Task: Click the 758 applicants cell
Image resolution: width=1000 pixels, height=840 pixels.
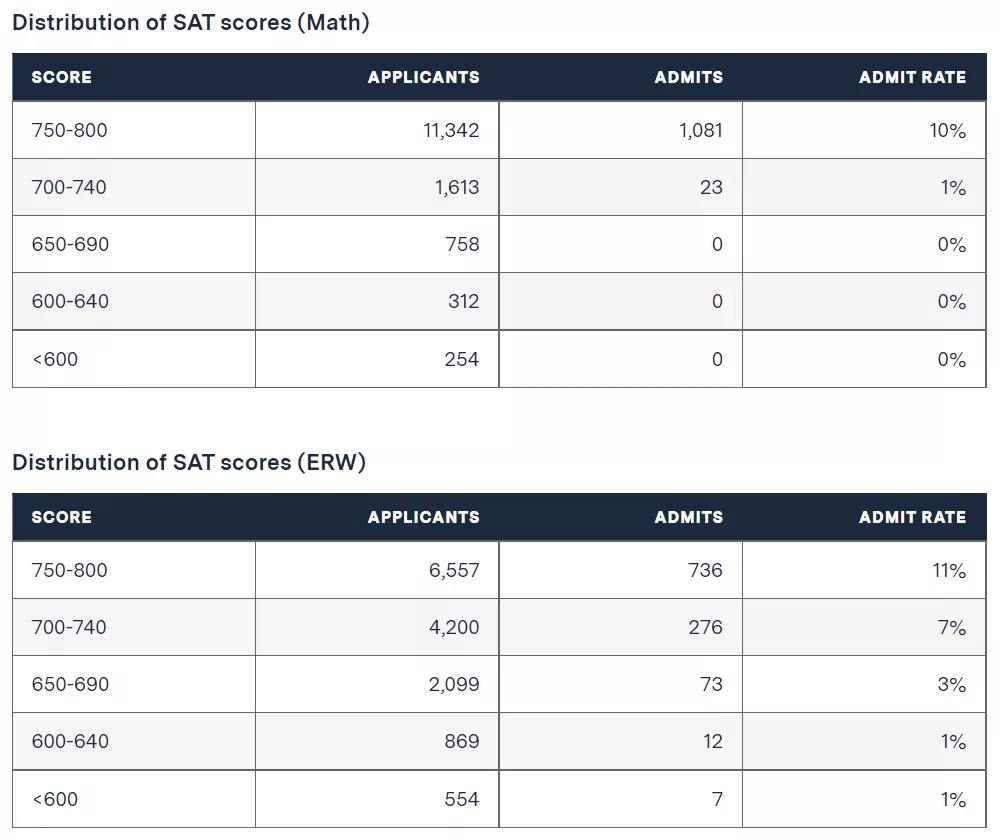Action: point(463,244)
